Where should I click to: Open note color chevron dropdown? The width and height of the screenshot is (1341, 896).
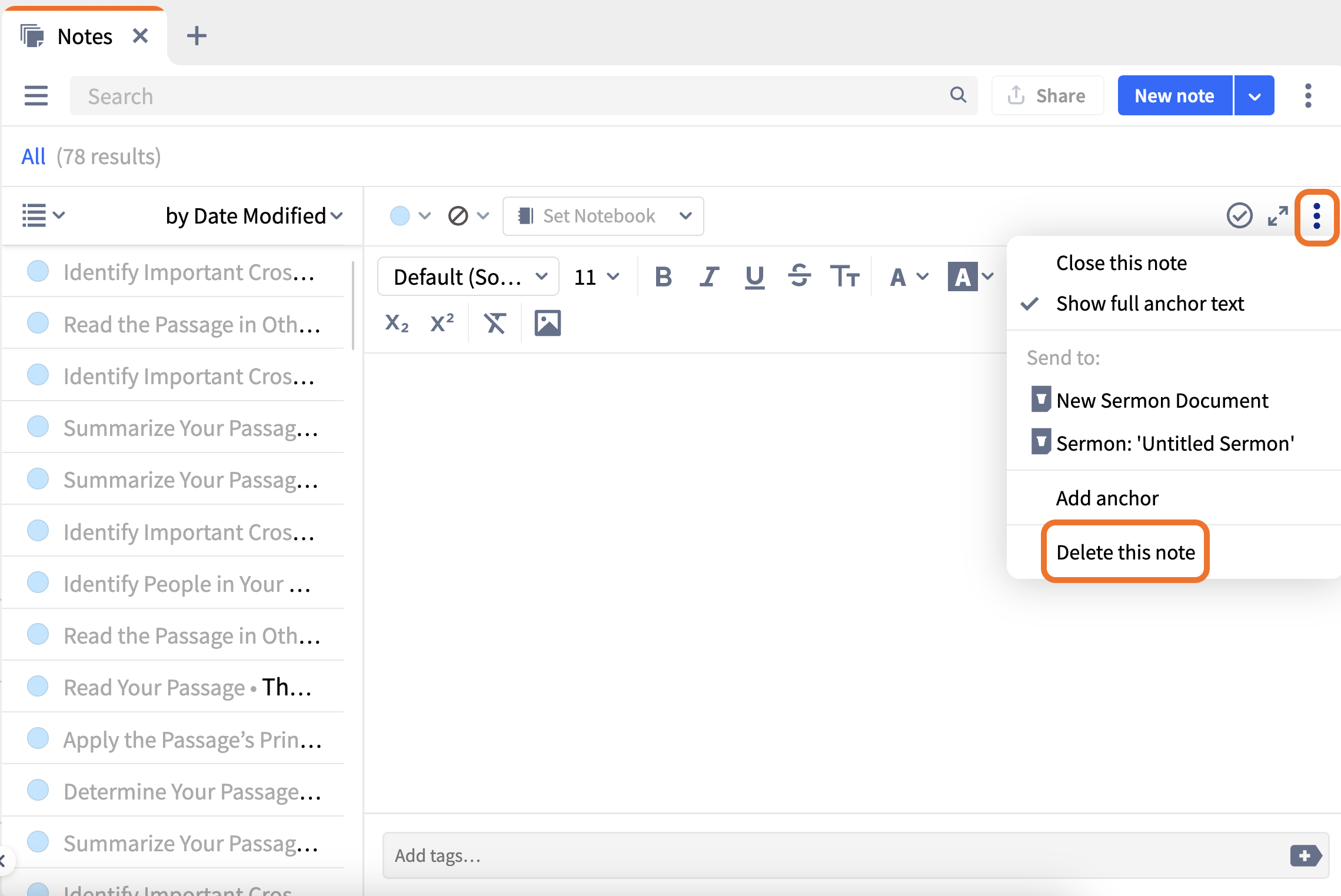[424, 215]
